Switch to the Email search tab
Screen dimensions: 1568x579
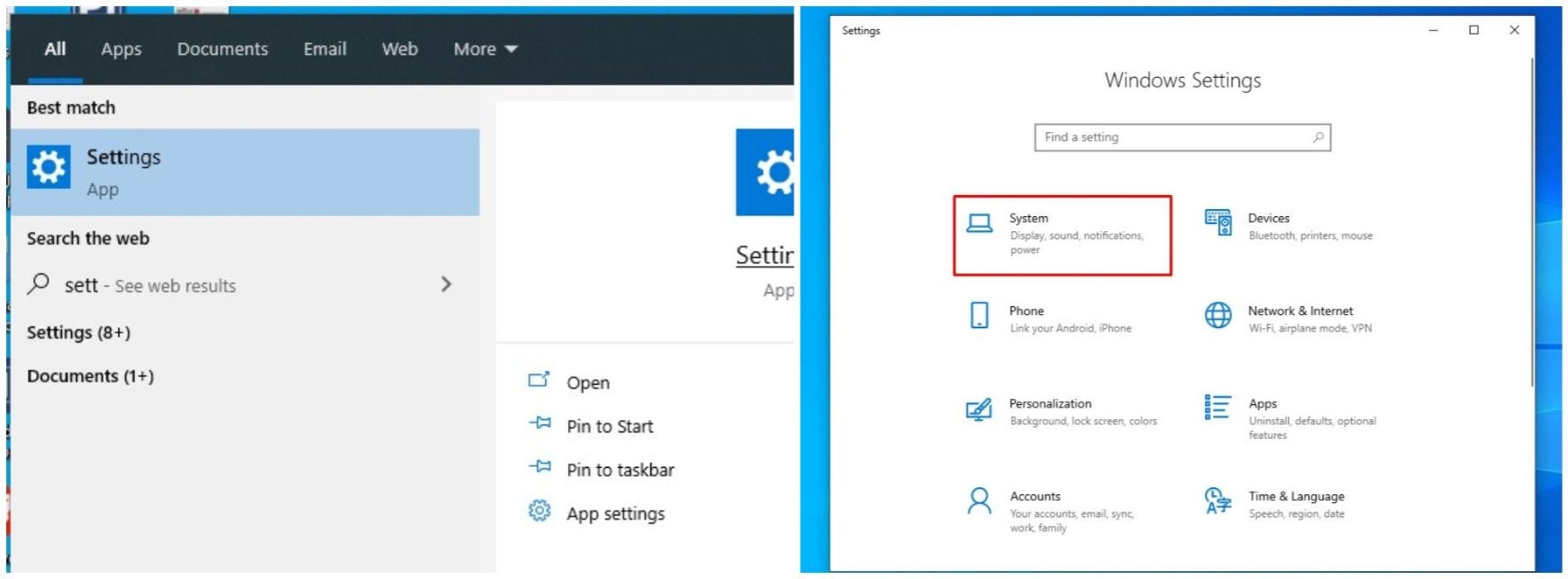tap(325, 49)
